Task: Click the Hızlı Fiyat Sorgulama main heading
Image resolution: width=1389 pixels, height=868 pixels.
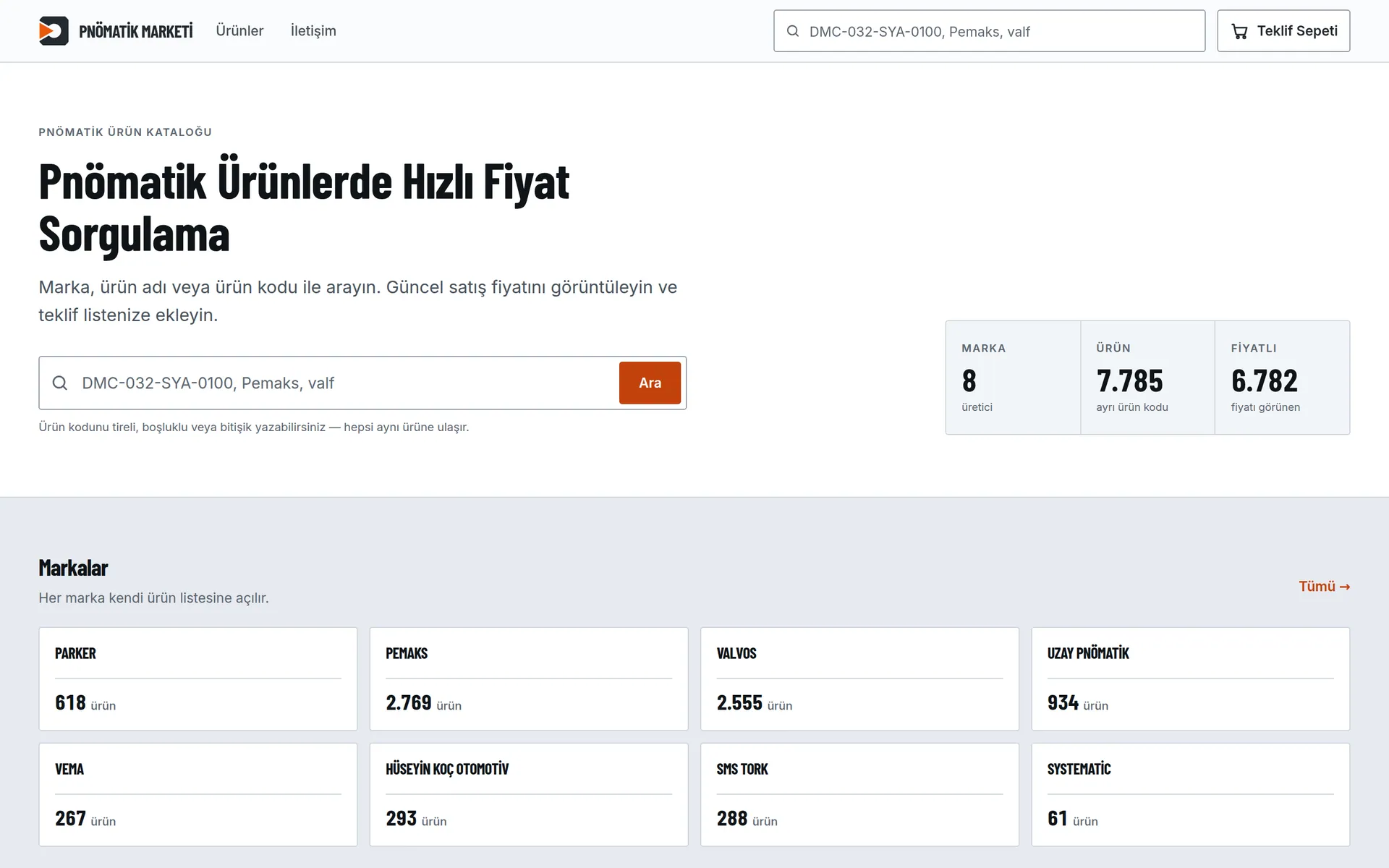Action: pyautogui.click(x=304, y=208)
